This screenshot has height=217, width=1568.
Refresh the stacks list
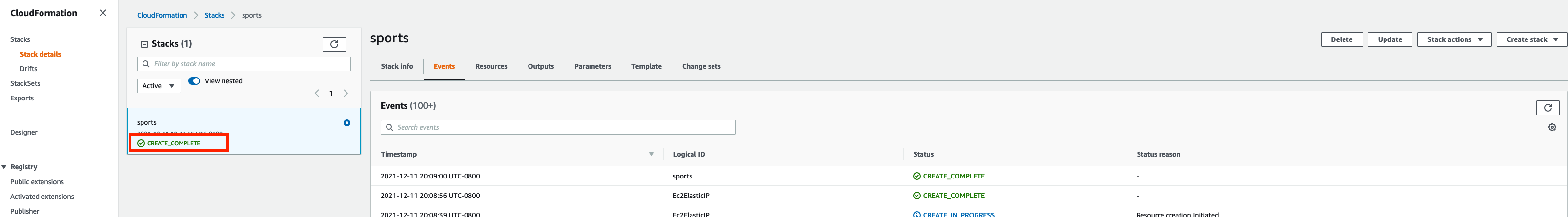click(x=334, y=44)
